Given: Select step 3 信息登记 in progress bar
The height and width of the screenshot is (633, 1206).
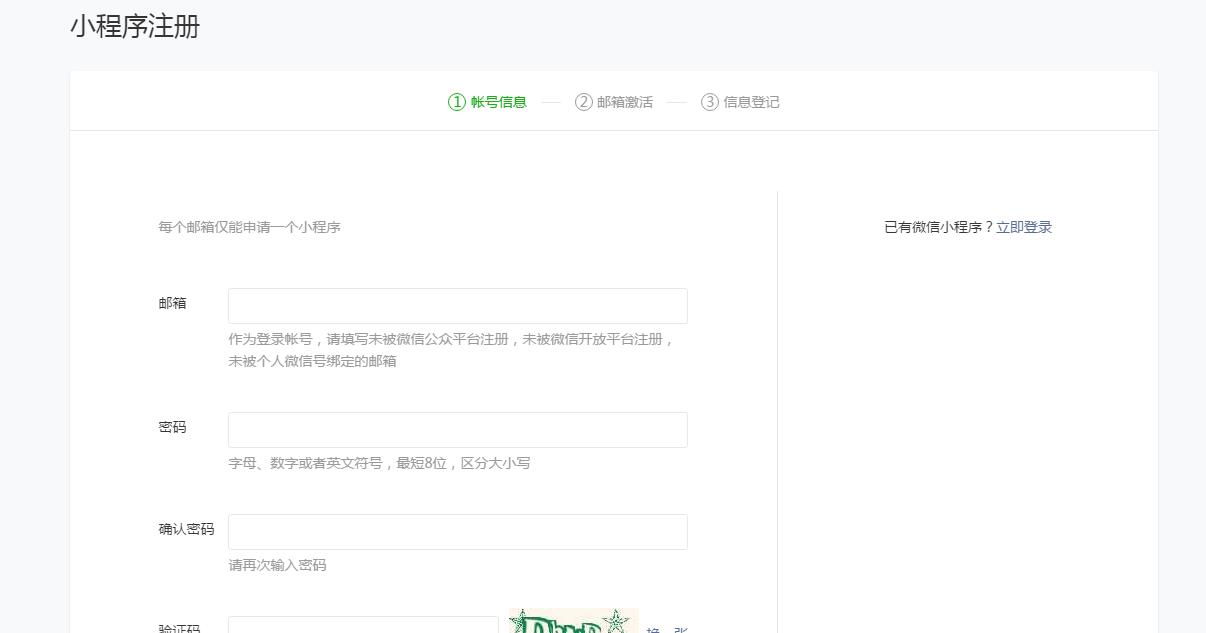Looking at the screenshot, I should (x=740, y=102).
